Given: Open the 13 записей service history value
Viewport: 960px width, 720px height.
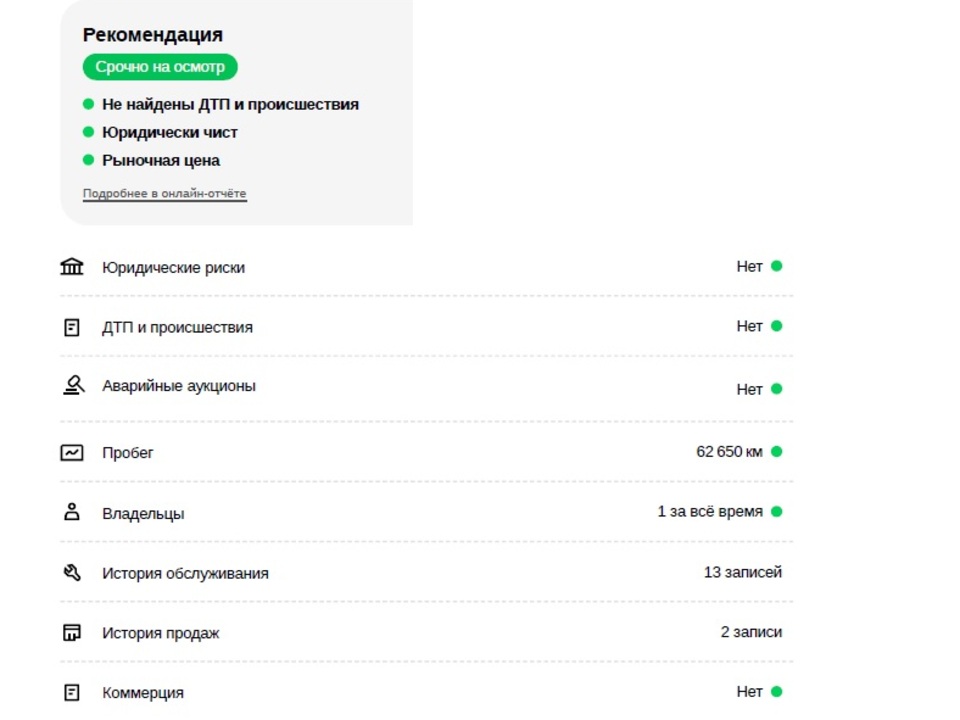Looking at the screenshot, I should point(743,572).
